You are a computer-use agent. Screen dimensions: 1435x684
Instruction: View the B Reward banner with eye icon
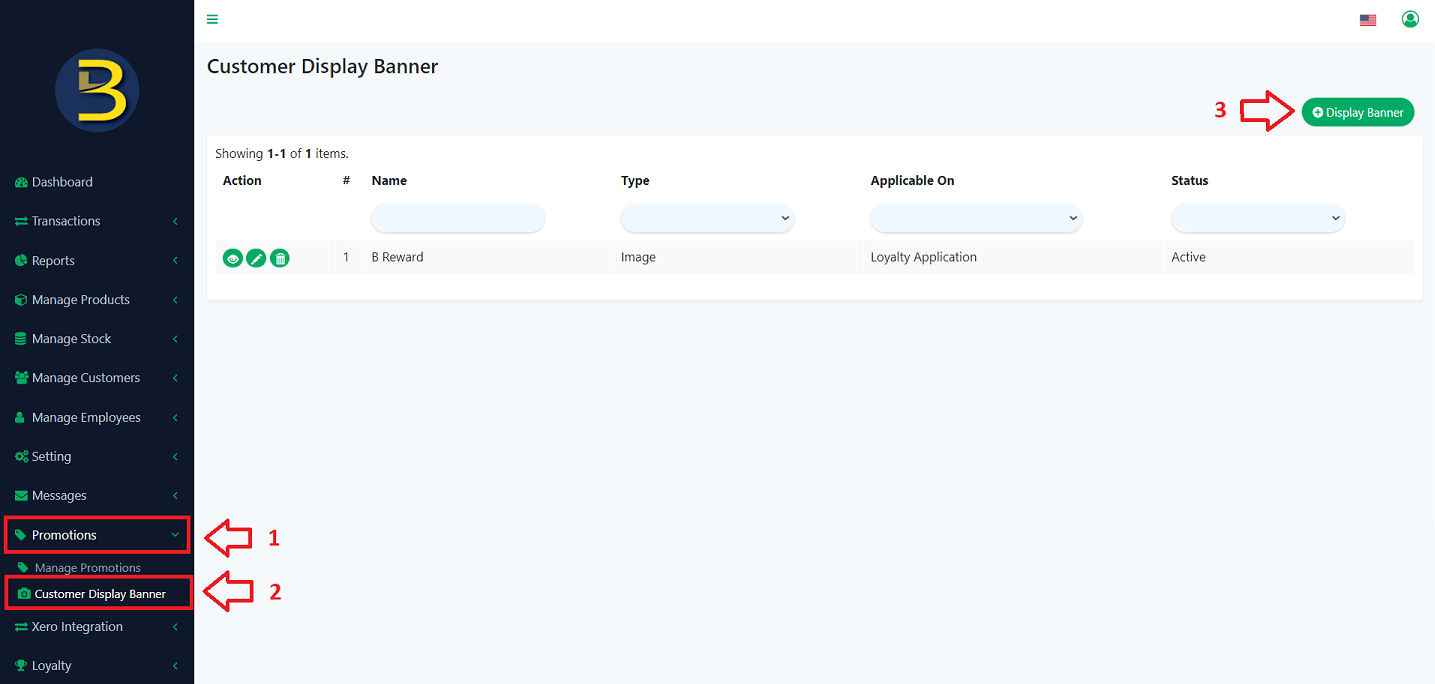tap(232, 257)
